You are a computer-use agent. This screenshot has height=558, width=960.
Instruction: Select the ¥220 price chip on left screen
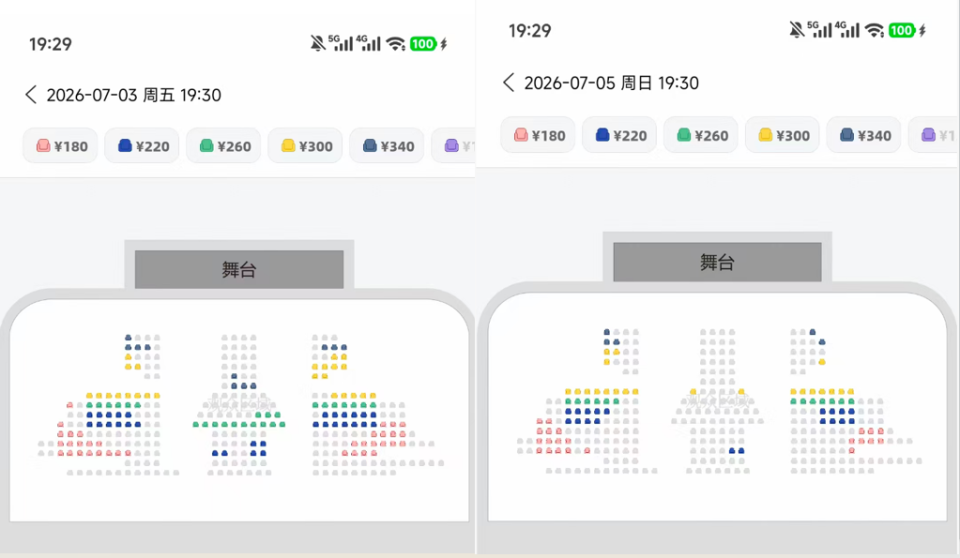(x=142, y=146)
